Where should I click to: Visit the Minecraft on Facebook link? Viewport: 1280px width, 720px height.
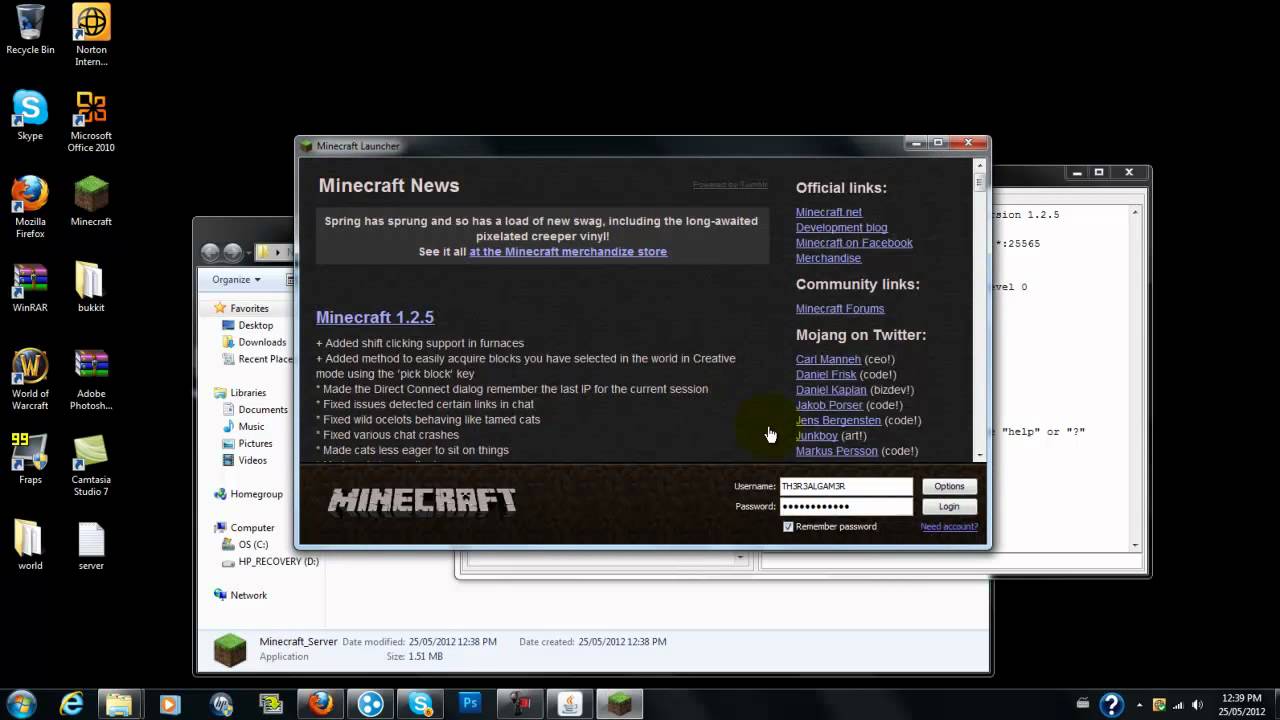[x=854, y=243]
